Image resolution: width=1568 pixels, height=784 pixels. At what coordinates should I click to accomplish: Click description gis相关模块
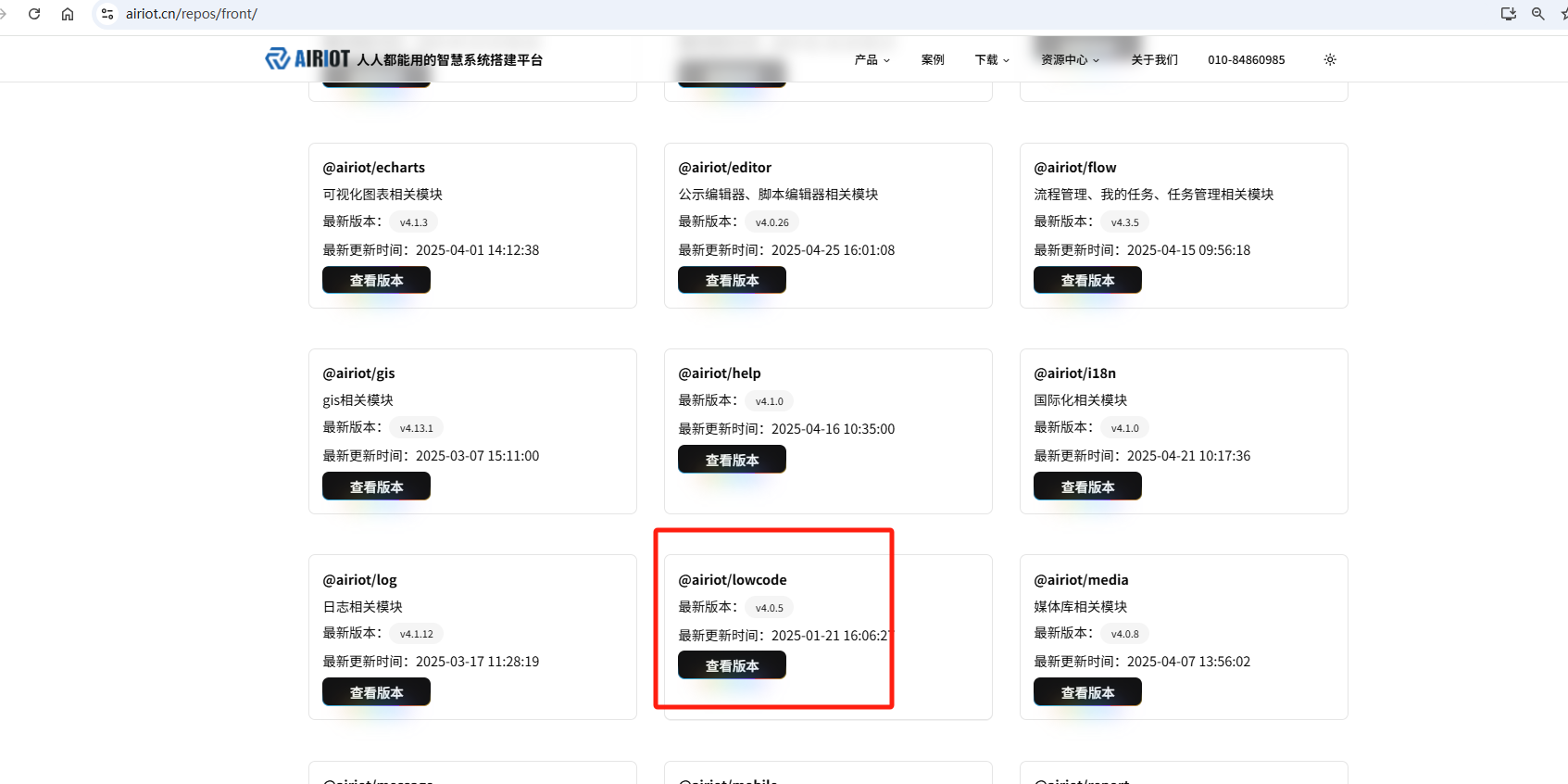(358, 400)
